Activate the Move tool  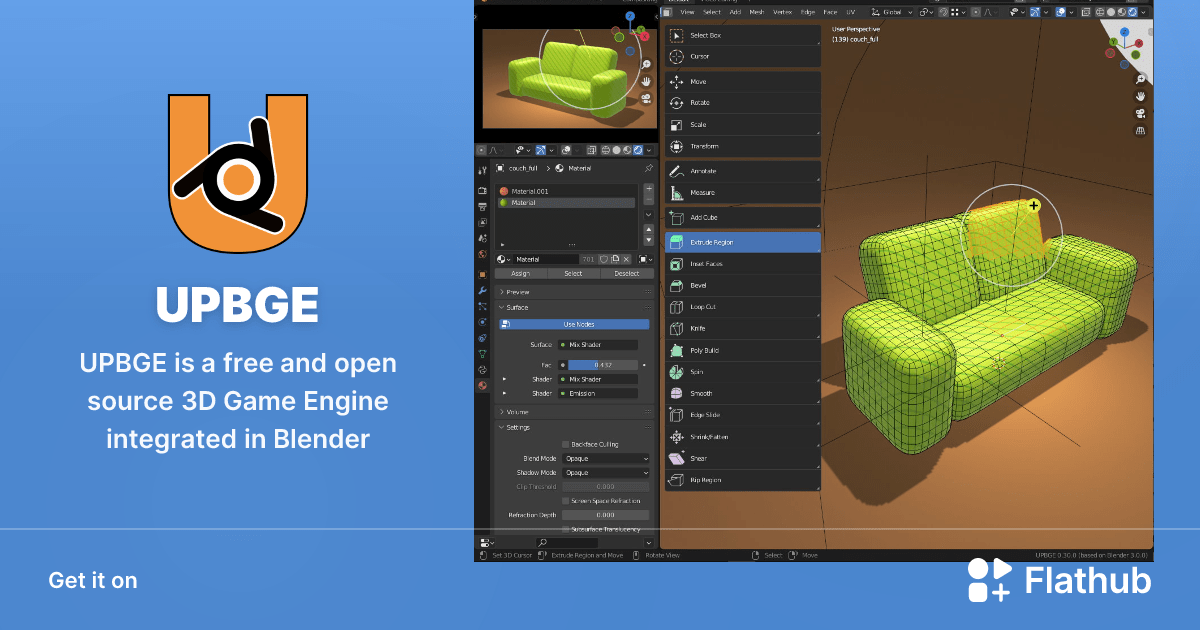[x=743, y=81]
